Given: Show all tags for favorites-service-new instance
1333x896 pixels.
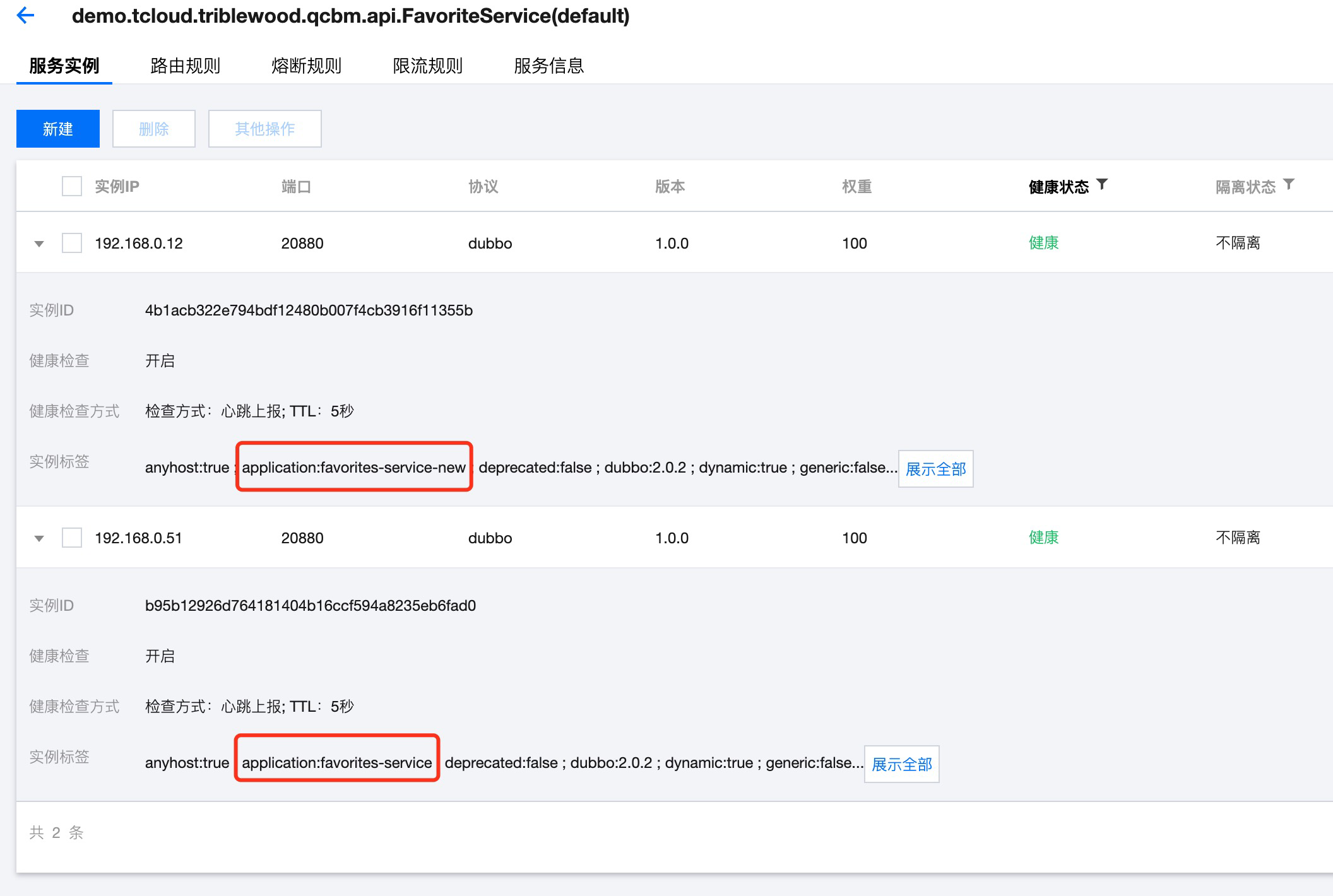Looking at the screenshot, I should 935,469.
